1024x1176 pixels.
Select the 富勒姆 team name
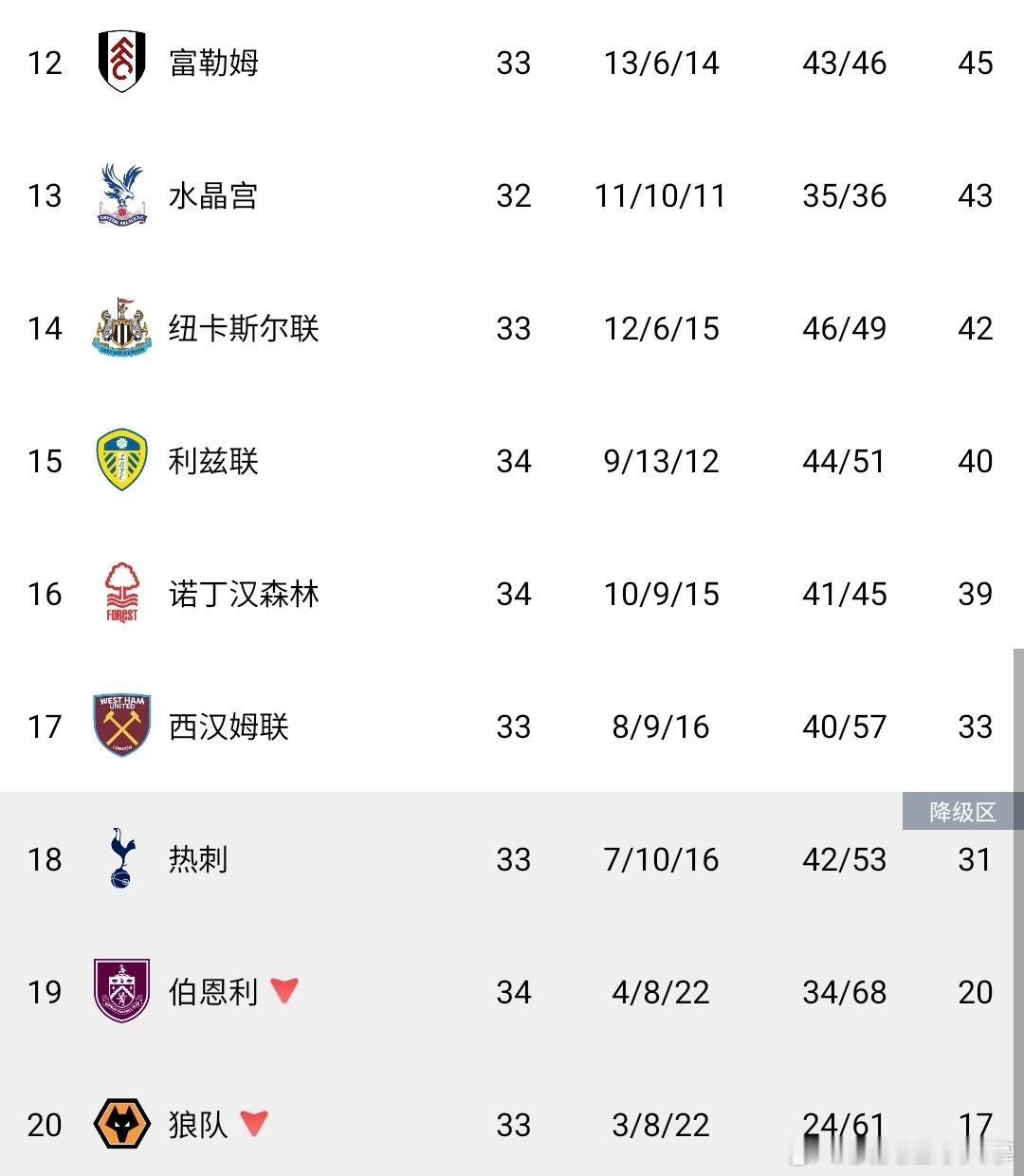coord(212,63)
